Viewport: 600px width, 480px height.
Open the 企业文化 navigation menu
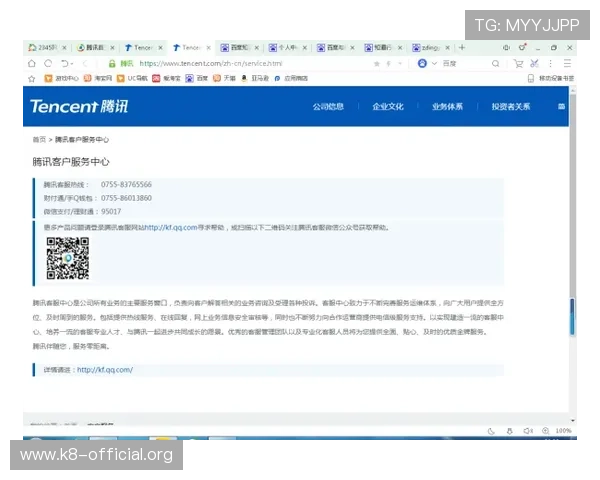pyautogui.click(x=388, y=106)
